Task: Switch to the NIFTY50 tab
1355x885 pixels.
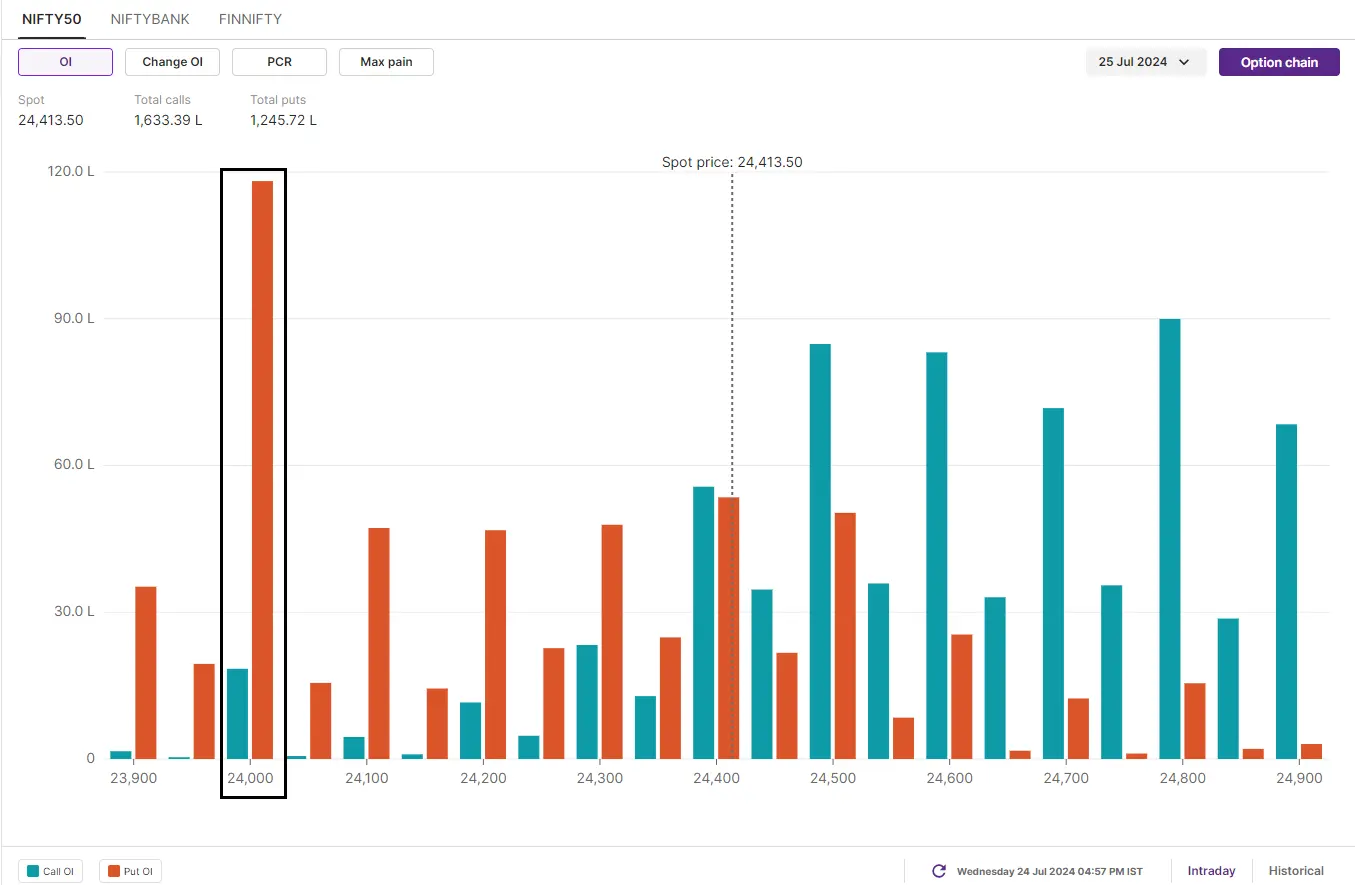Action: click(x=52, y=19)
